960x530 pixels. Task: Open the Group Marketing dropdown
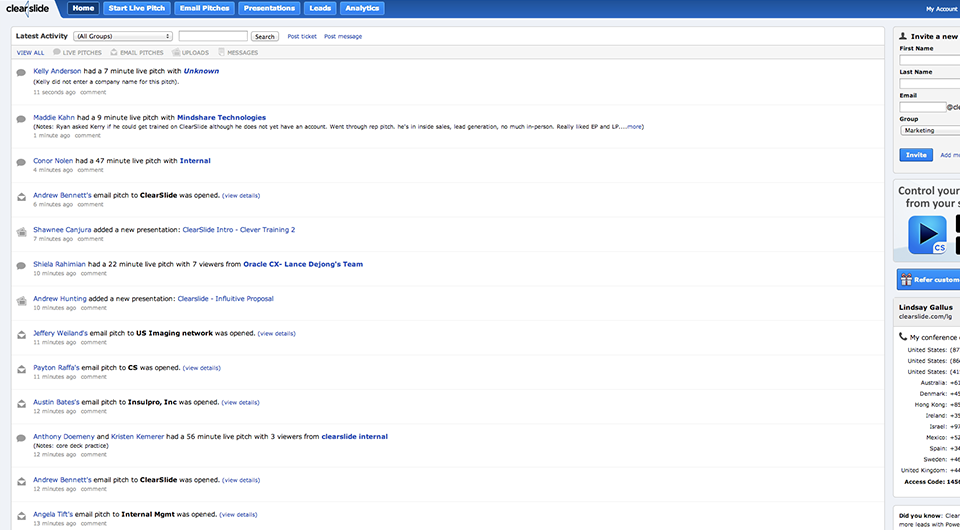pyautogui.click(x=930, y=130)
